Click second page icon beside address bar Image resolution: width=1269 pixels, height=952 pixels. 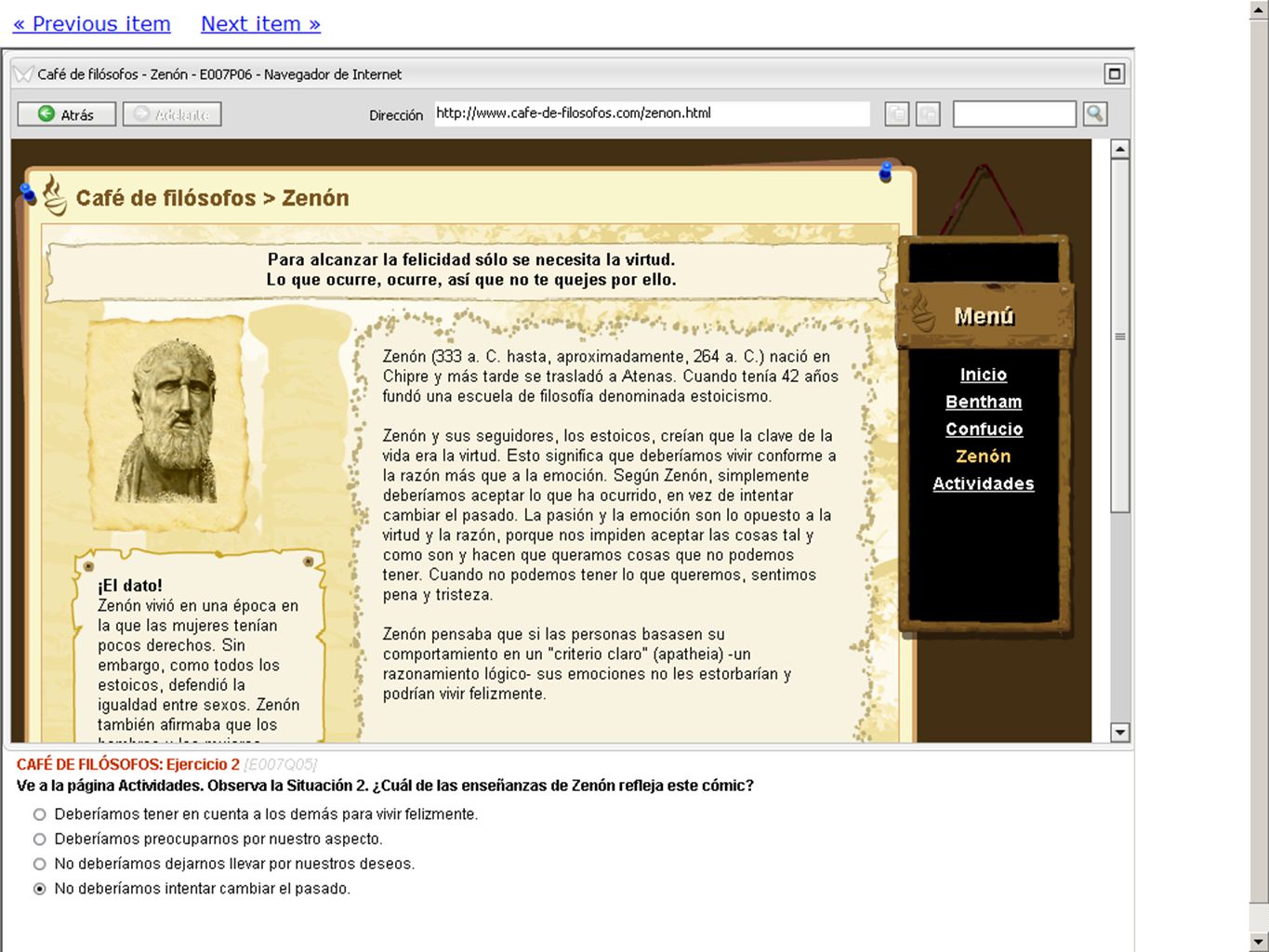[x=928, y=114]
